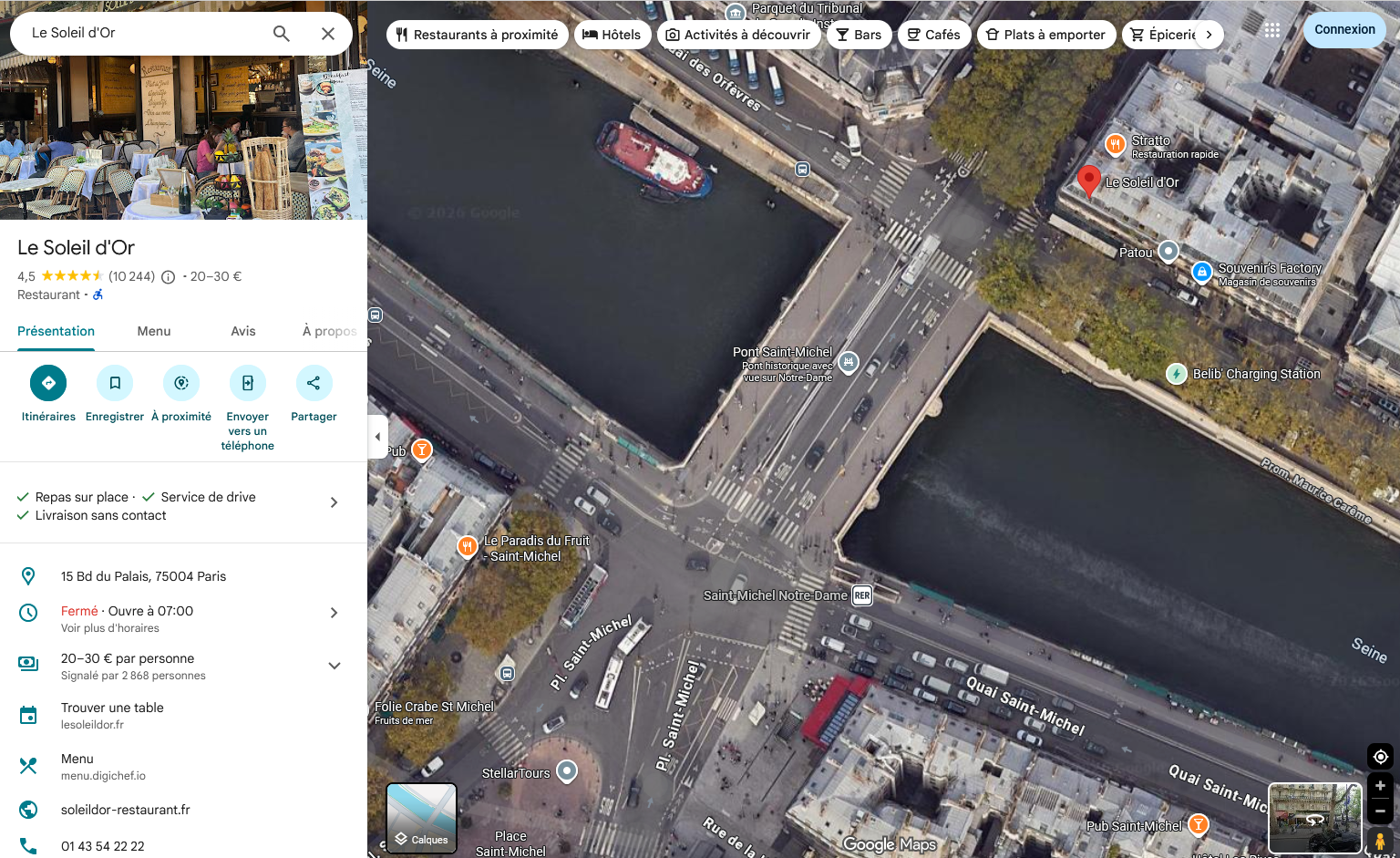Switch to the Avis tab

242,331
